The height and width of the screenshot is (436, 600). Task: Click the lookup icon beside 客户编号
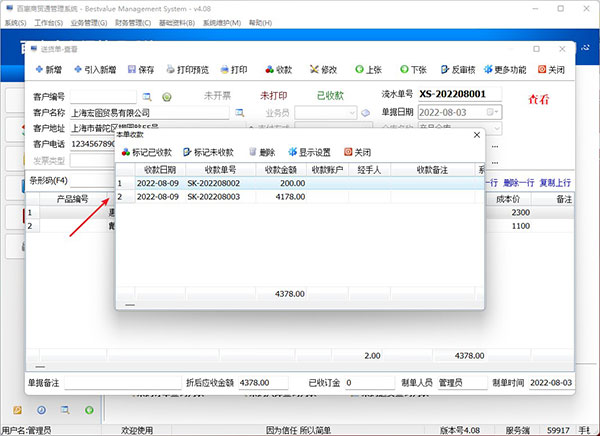(x=147, y=97)
